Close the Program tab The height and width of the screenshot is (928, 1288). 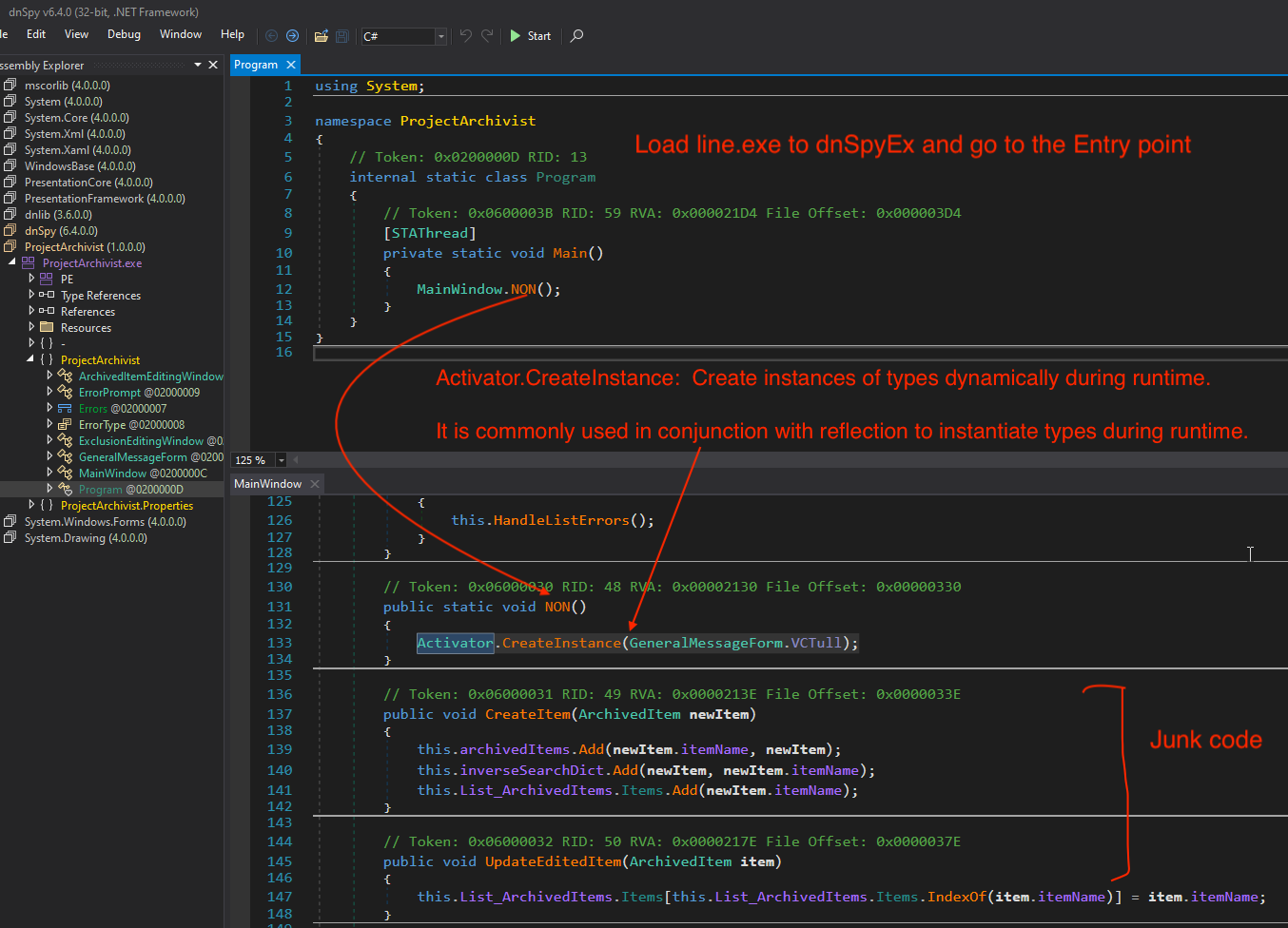coord(291,65)
